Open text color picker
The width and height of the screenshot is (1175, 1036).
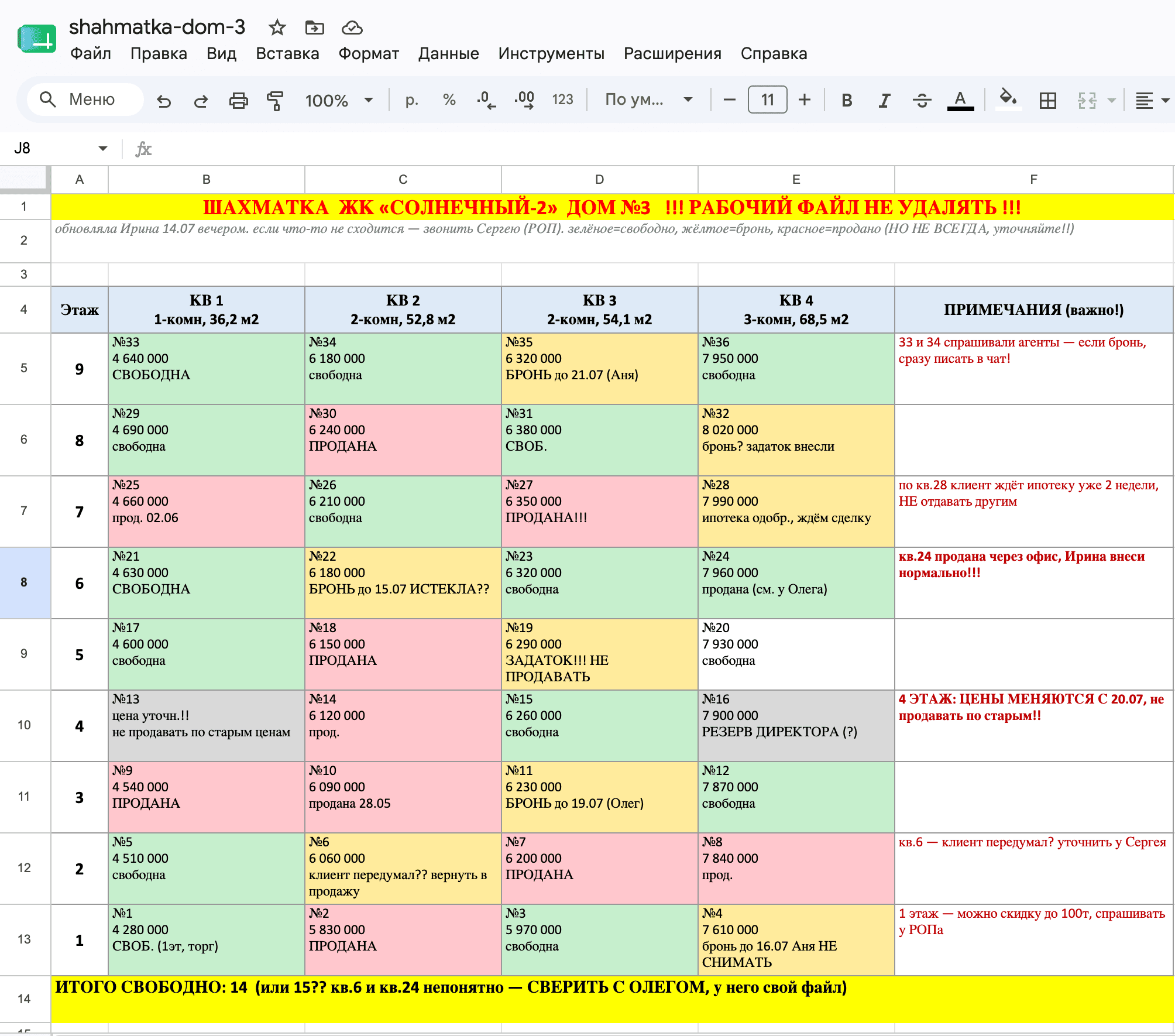tap(960, 101)
